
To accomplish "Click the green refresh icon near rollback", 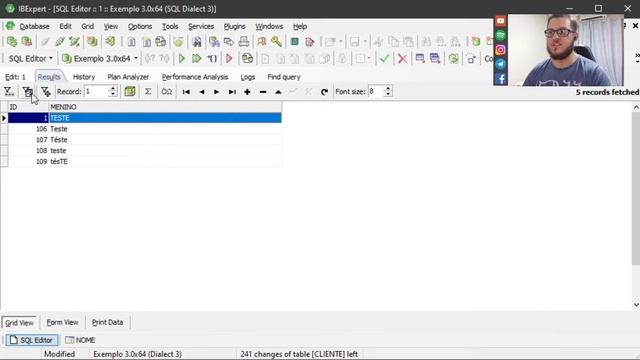I will [x=453, y=59].
